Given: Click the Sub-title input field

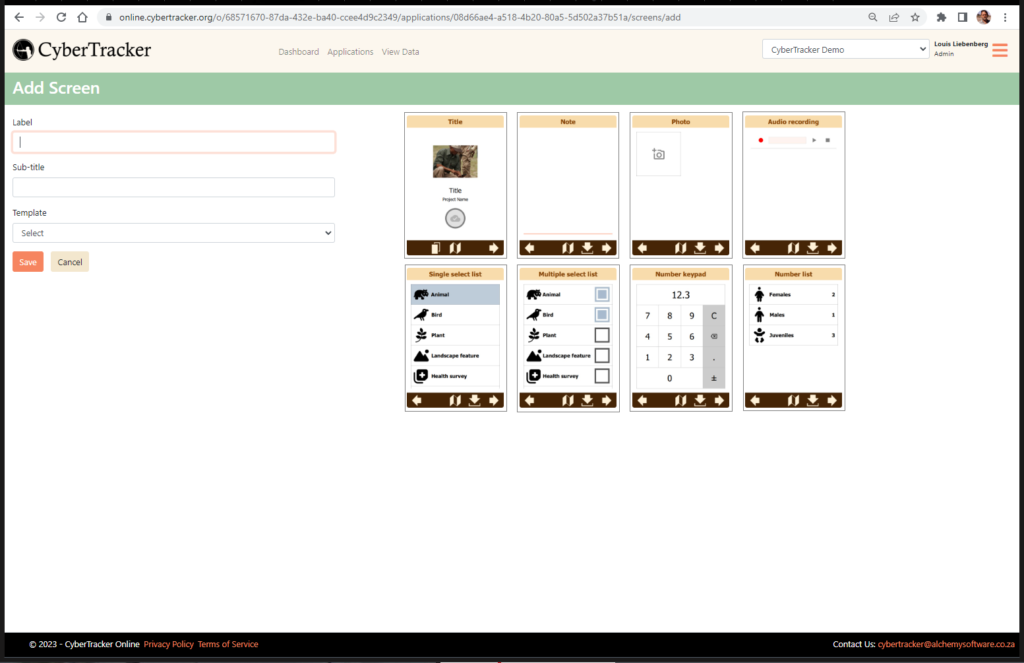Looking at the screenshot, I should 173,187.
